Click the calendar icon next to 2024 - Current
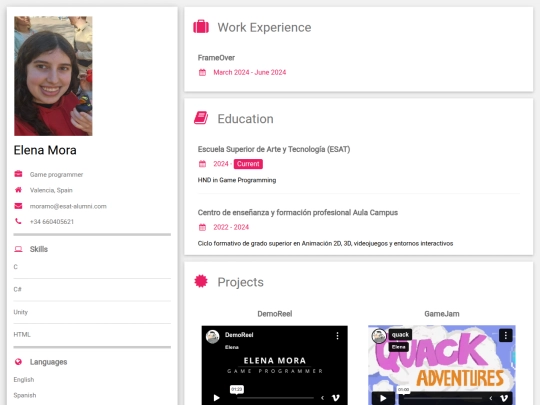540x405 pixels. click(202, 164)
